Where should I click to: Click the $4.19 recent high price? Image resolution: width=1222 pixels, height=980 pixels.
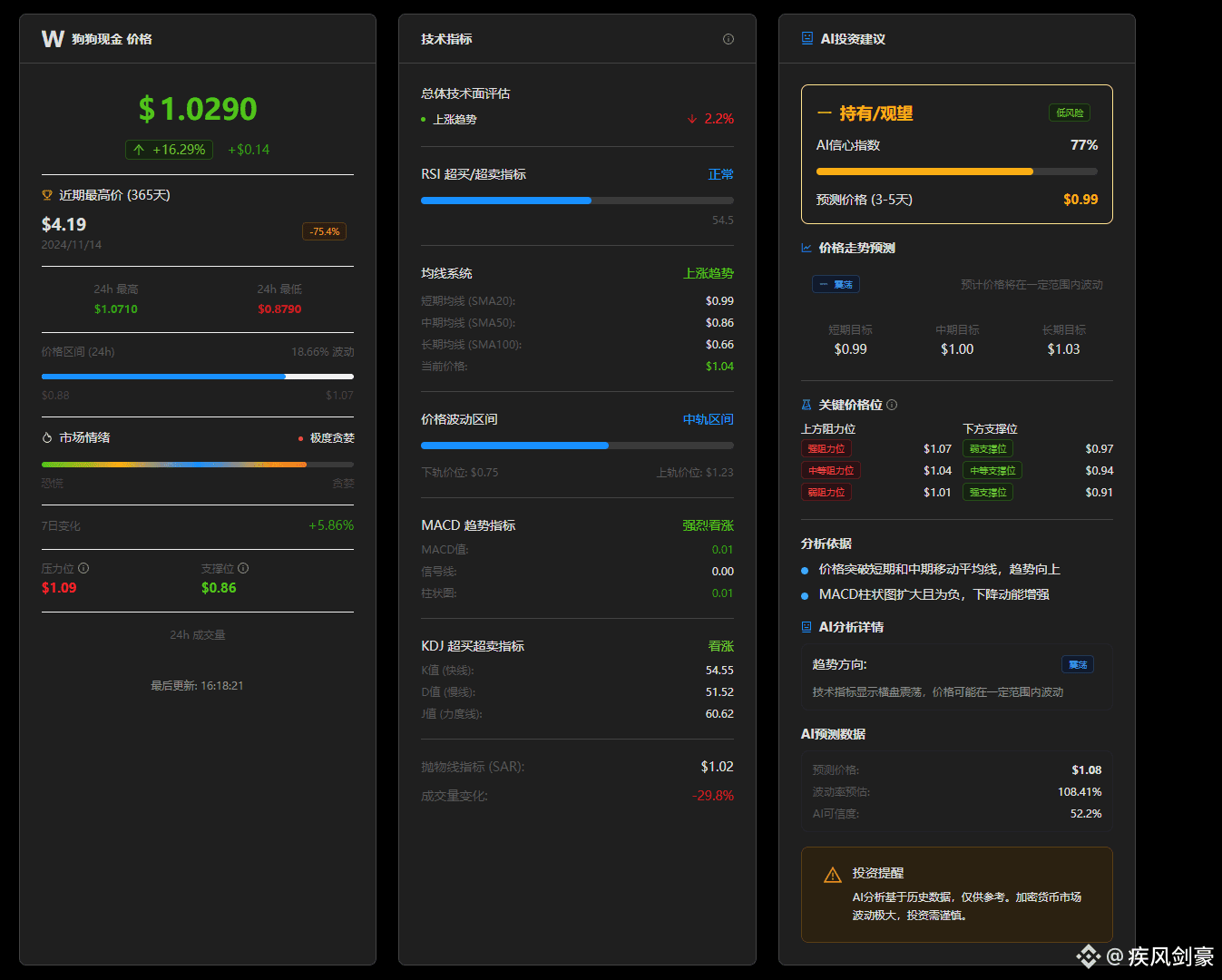(x=64, y=224)
